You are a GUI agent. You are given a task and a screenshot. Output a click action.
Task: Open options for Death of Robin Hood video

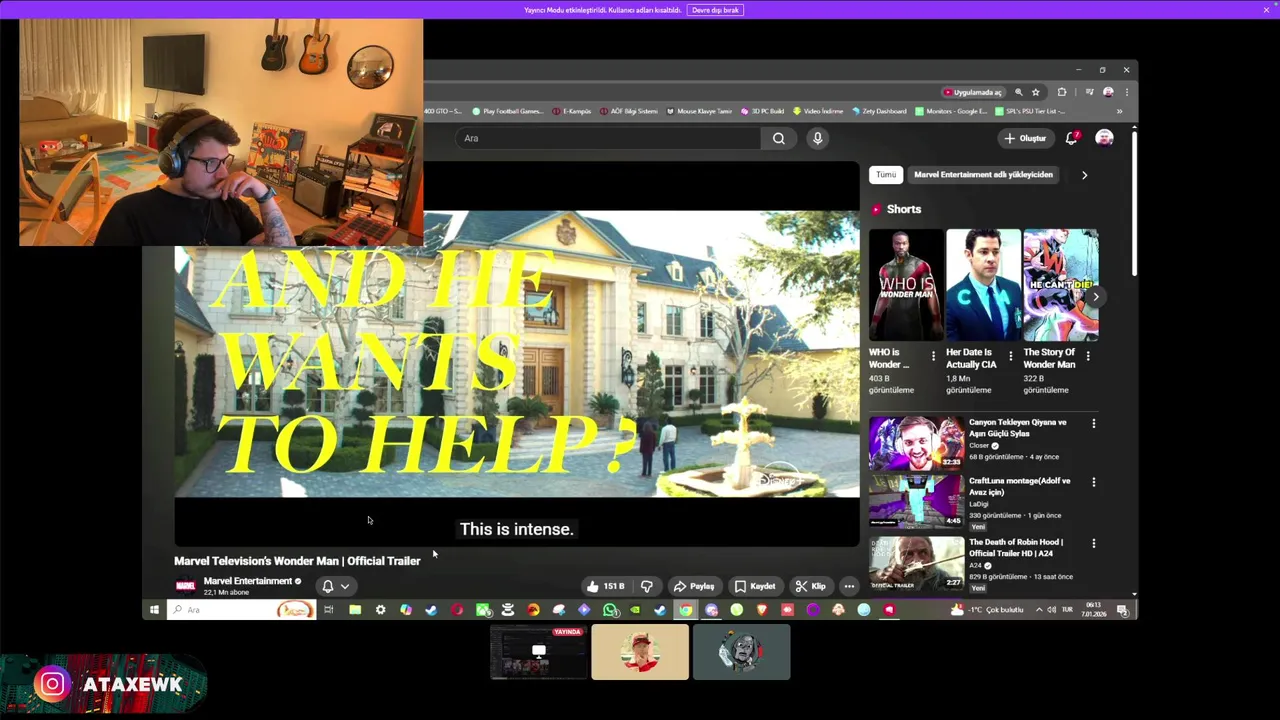pos(1093,544)
